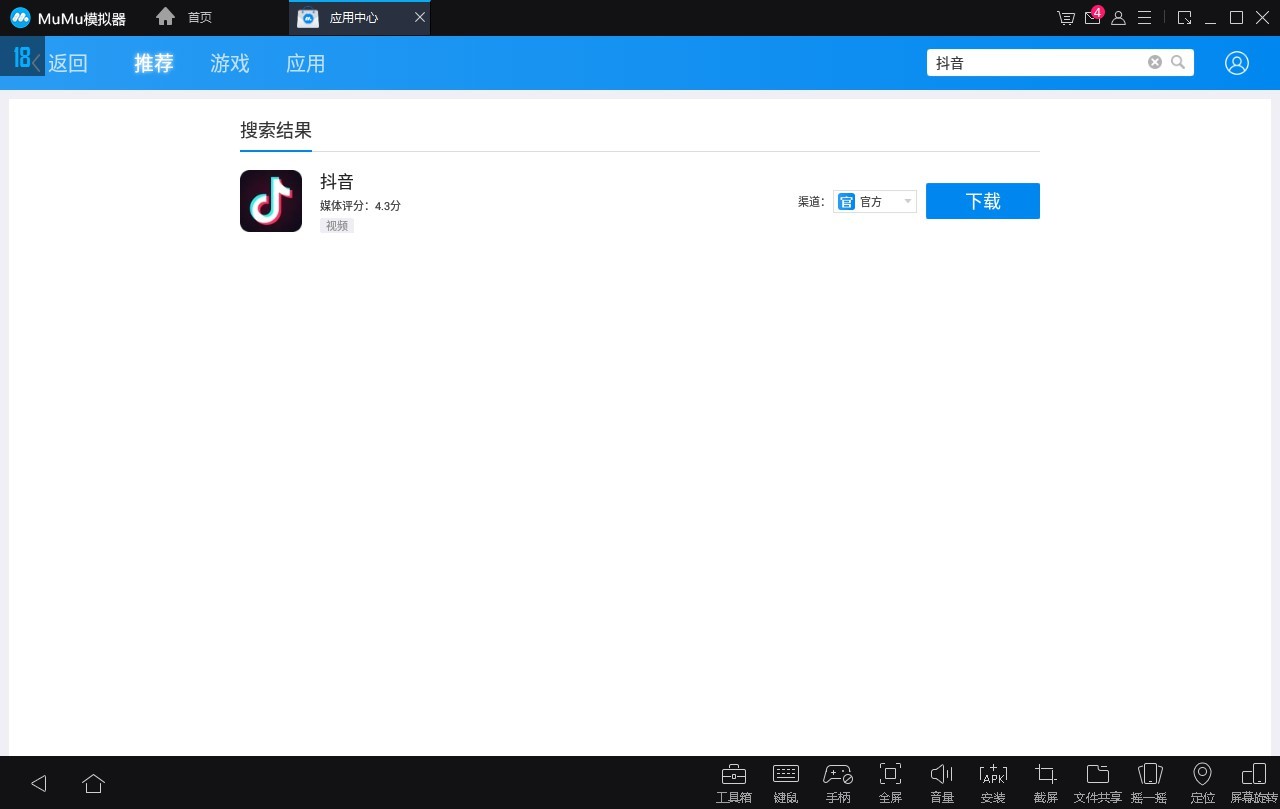
Task: Take a screenshot with 截屏 icon
Action: 1045,783
